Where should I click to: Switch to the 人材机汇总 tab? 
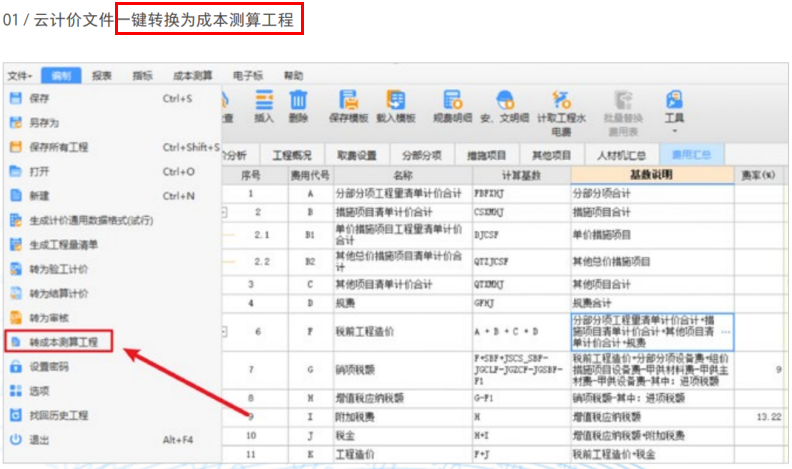[x=621, y=156]
